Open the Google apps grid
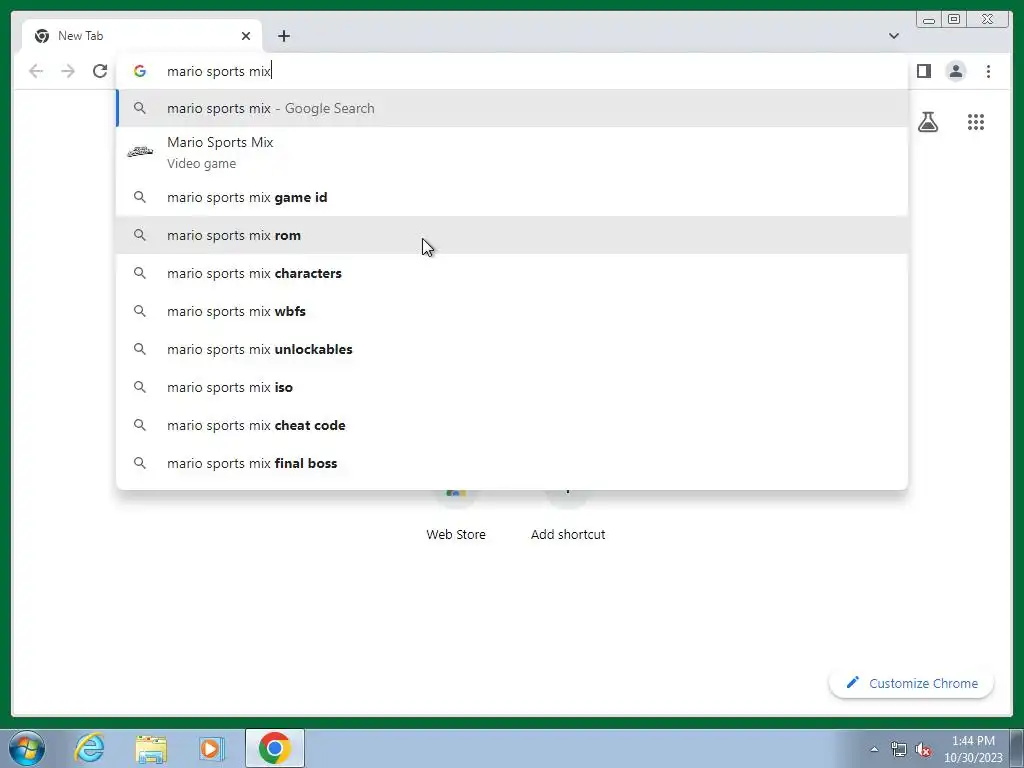Screen dimensions: 1024x768 976,122
